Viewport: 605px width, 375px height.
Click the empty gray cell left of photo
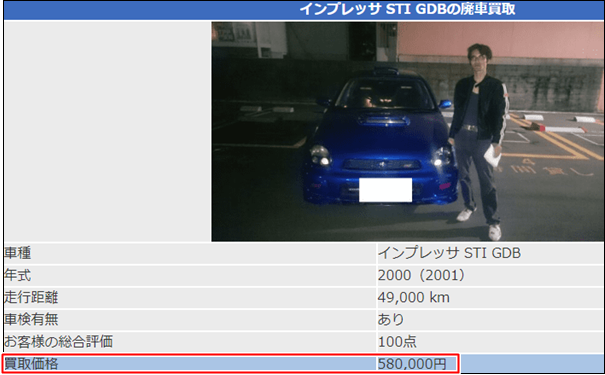107,132
